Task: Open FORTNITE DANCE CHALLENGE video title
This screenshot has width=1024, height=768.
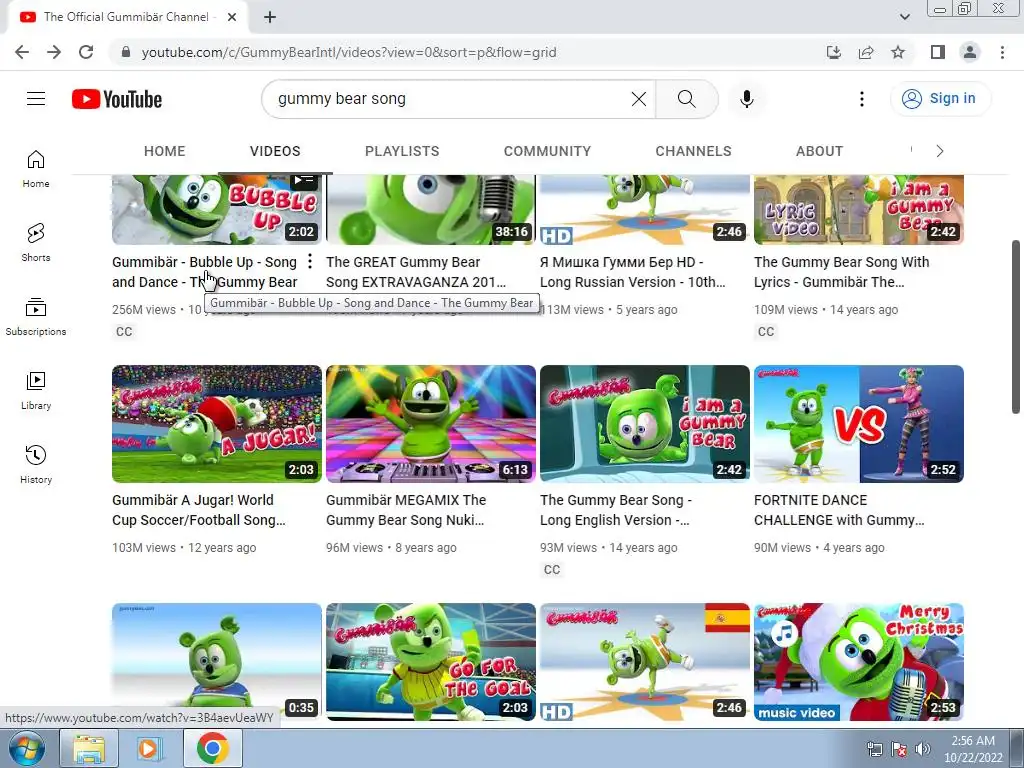Action: pos(839,510)
